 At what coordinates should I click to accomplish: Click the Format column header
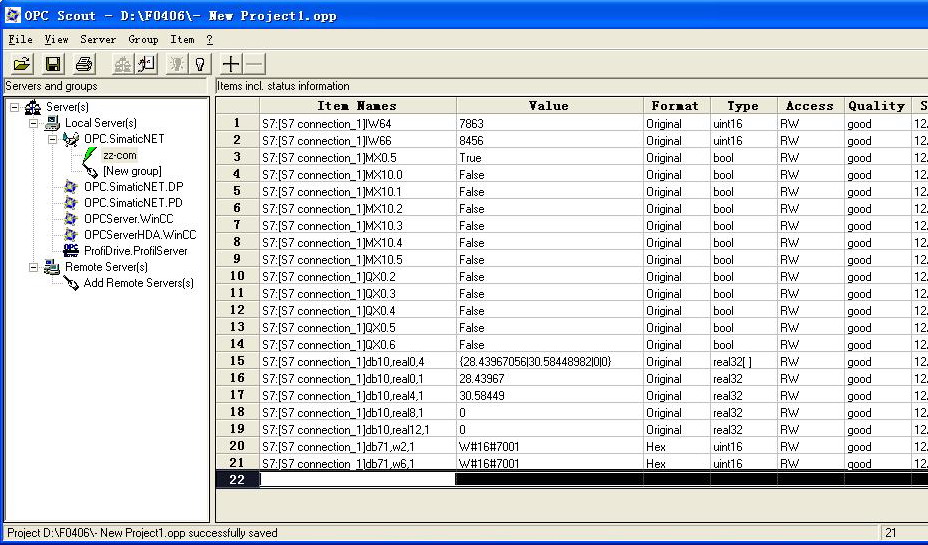pos(676,106)
